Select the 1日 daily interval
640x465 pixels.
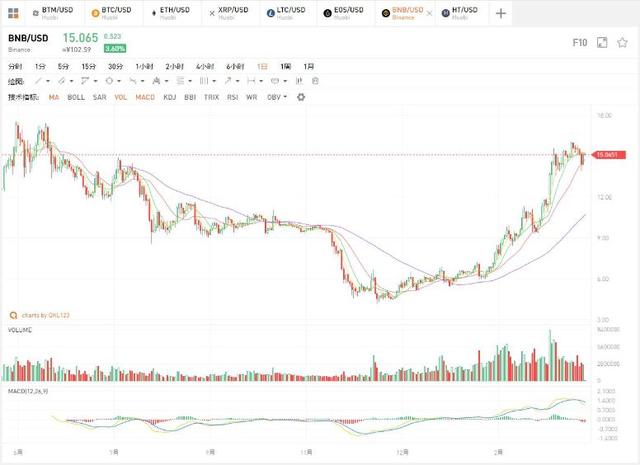pos(262,67)
